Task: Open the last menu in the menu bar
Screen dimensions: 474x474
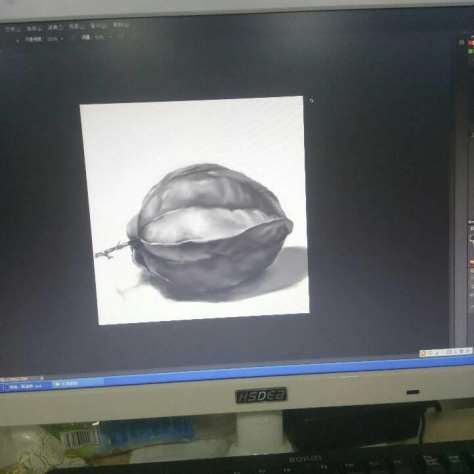Action: (120, 24)
